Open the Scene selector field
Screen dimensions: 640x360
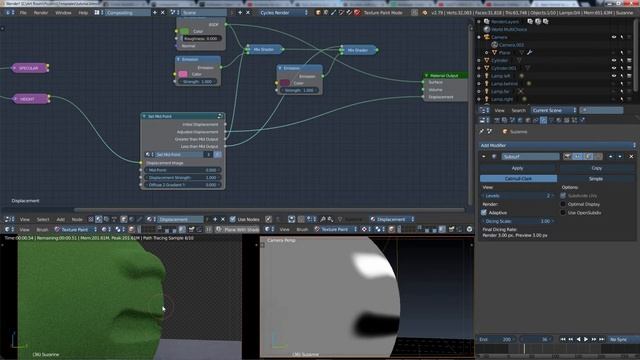pos(204,13)
